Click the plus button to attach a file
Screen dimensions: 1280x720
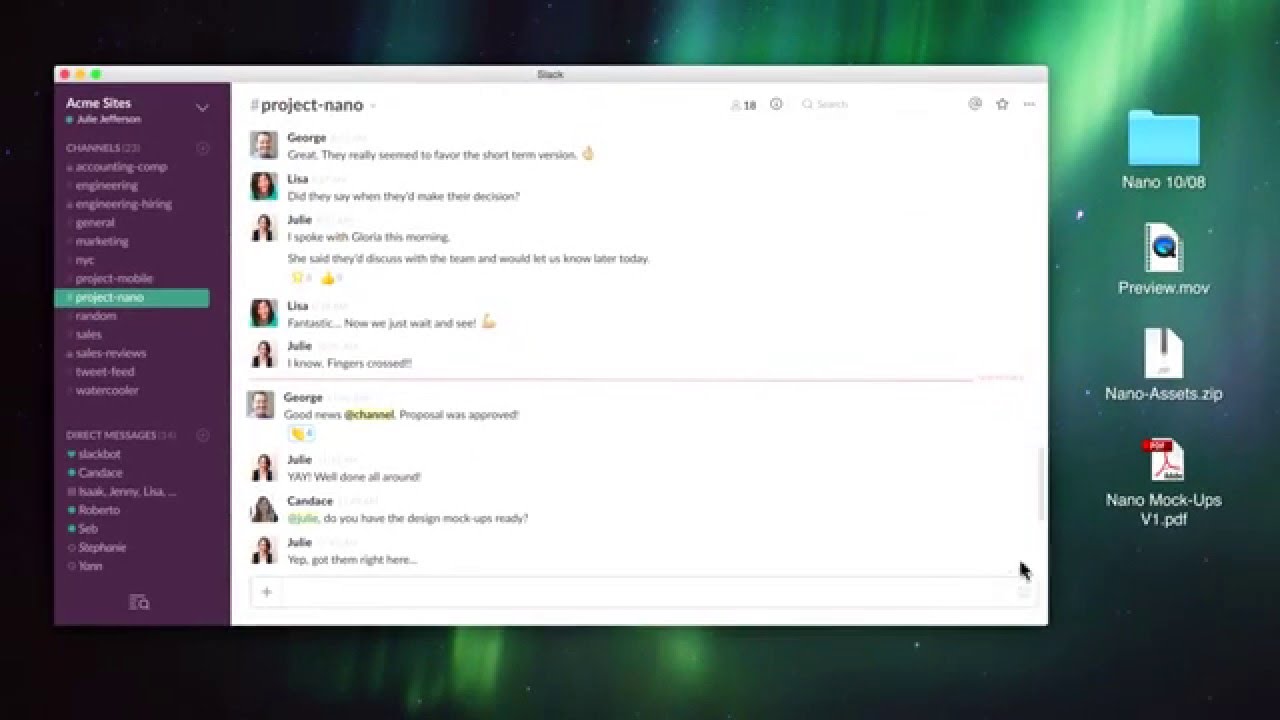(x=266, y=592)
